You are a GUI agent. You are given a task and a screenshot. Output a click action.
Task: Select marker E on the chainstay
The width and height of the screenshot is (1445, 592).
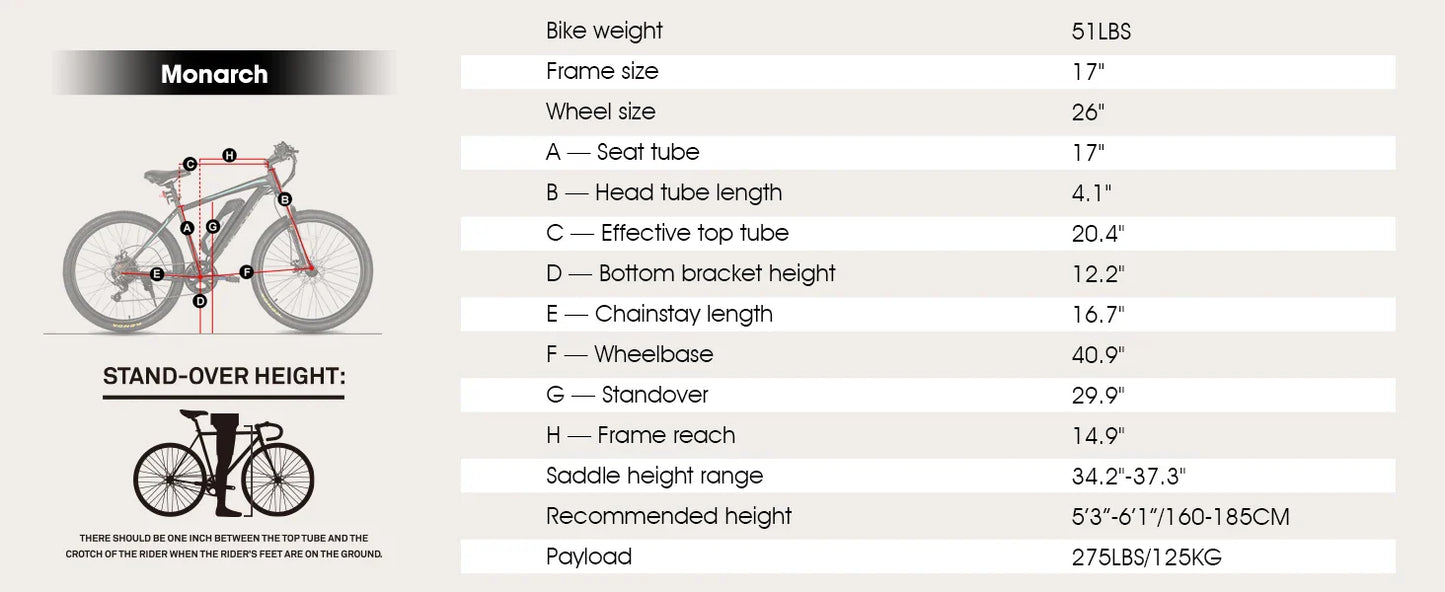pos(157,274)
